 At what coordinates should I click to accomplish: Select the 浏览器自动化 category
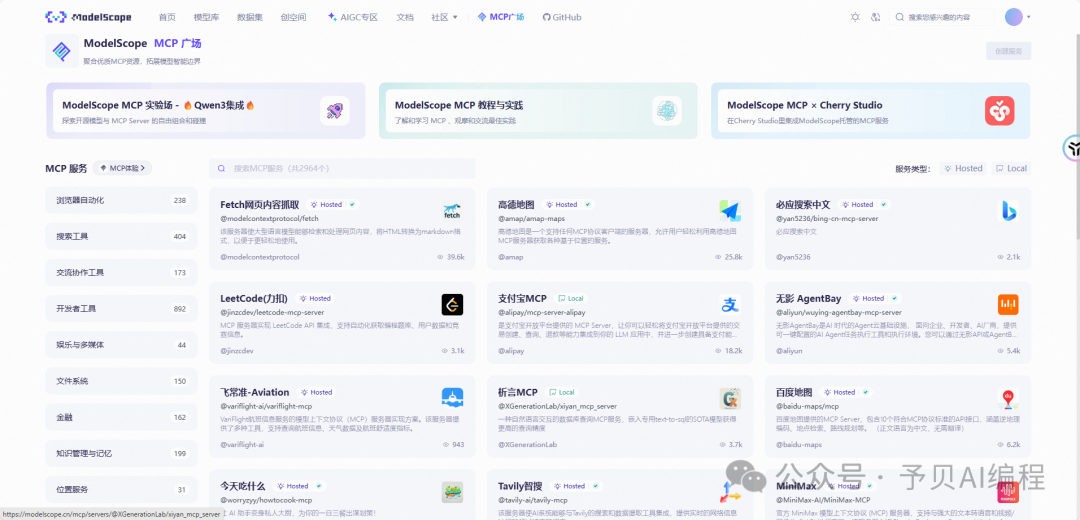[121, 200]
